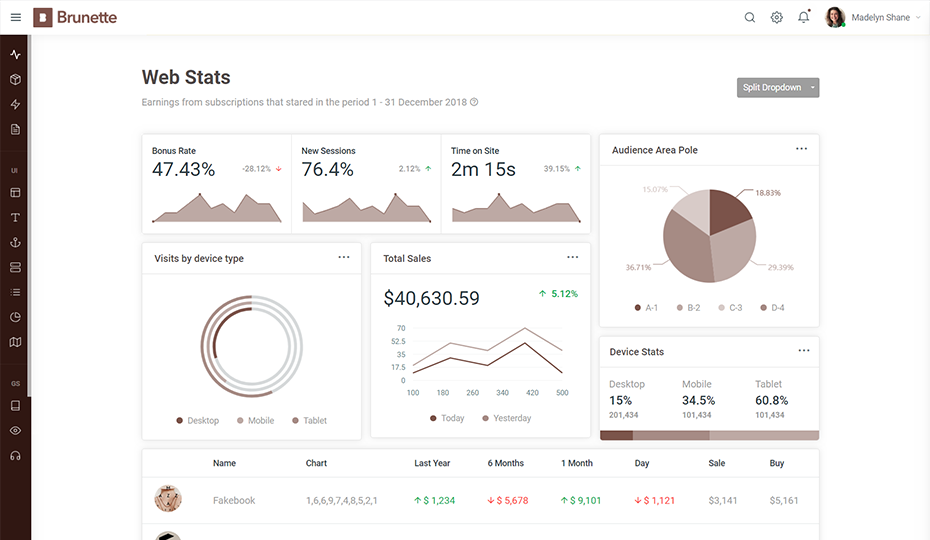The image size is (930, 540).
Task: Select the map sidebar icon
Action: click(x=15, y=342)
